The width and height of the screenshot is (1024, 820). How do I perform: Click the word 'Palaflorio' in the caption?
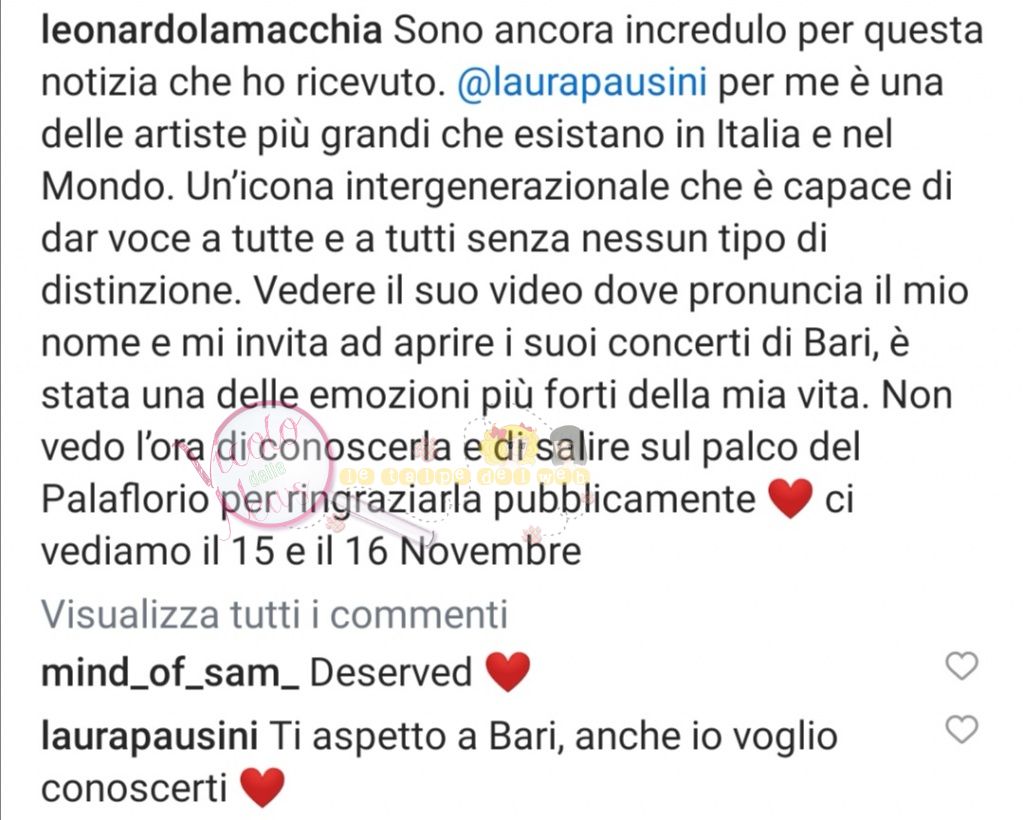click(125, 500)
